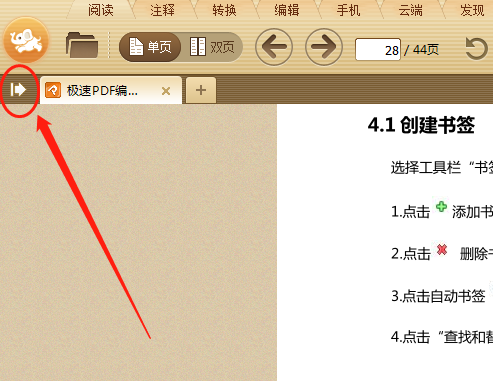This screenshot has width=493, height=381.
Task: Open the 手机 tab
Action: 348,10
